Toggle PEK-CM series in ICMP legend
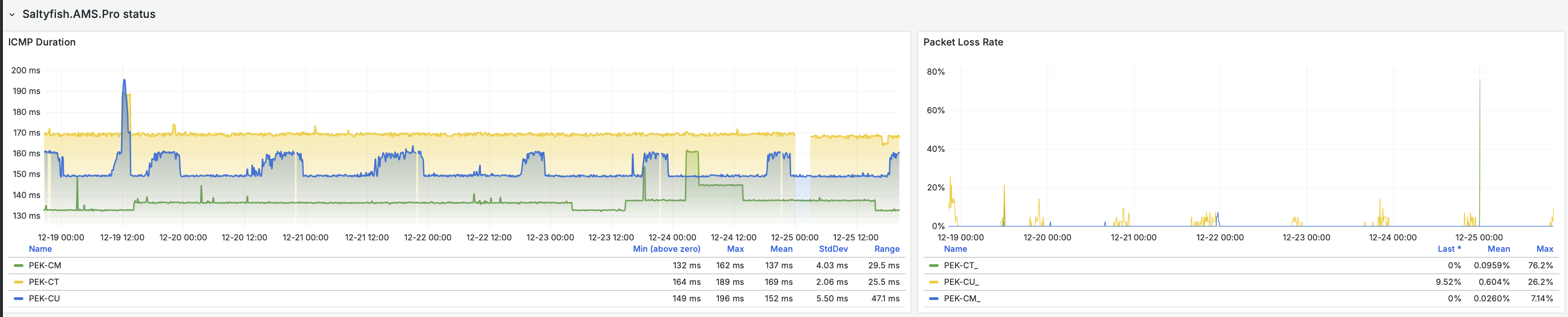The width and height of the screenshot is (1568, 317). (45, 266)
